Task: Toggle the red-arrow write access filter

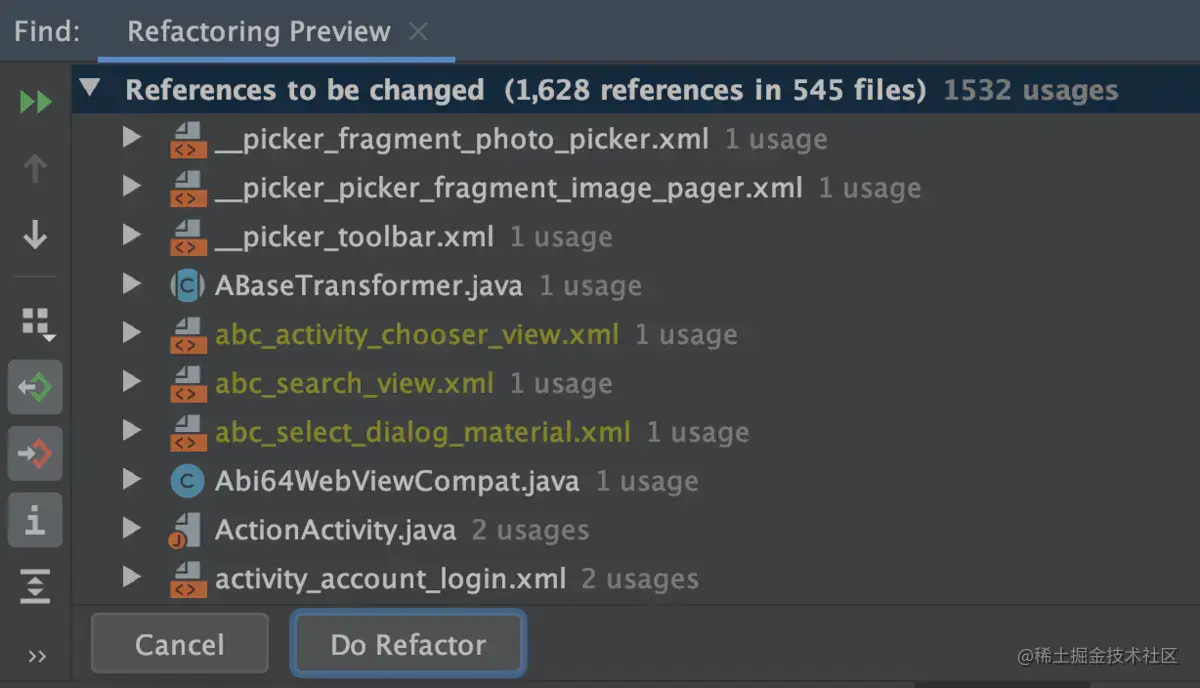Action: [x=36, y=455]
